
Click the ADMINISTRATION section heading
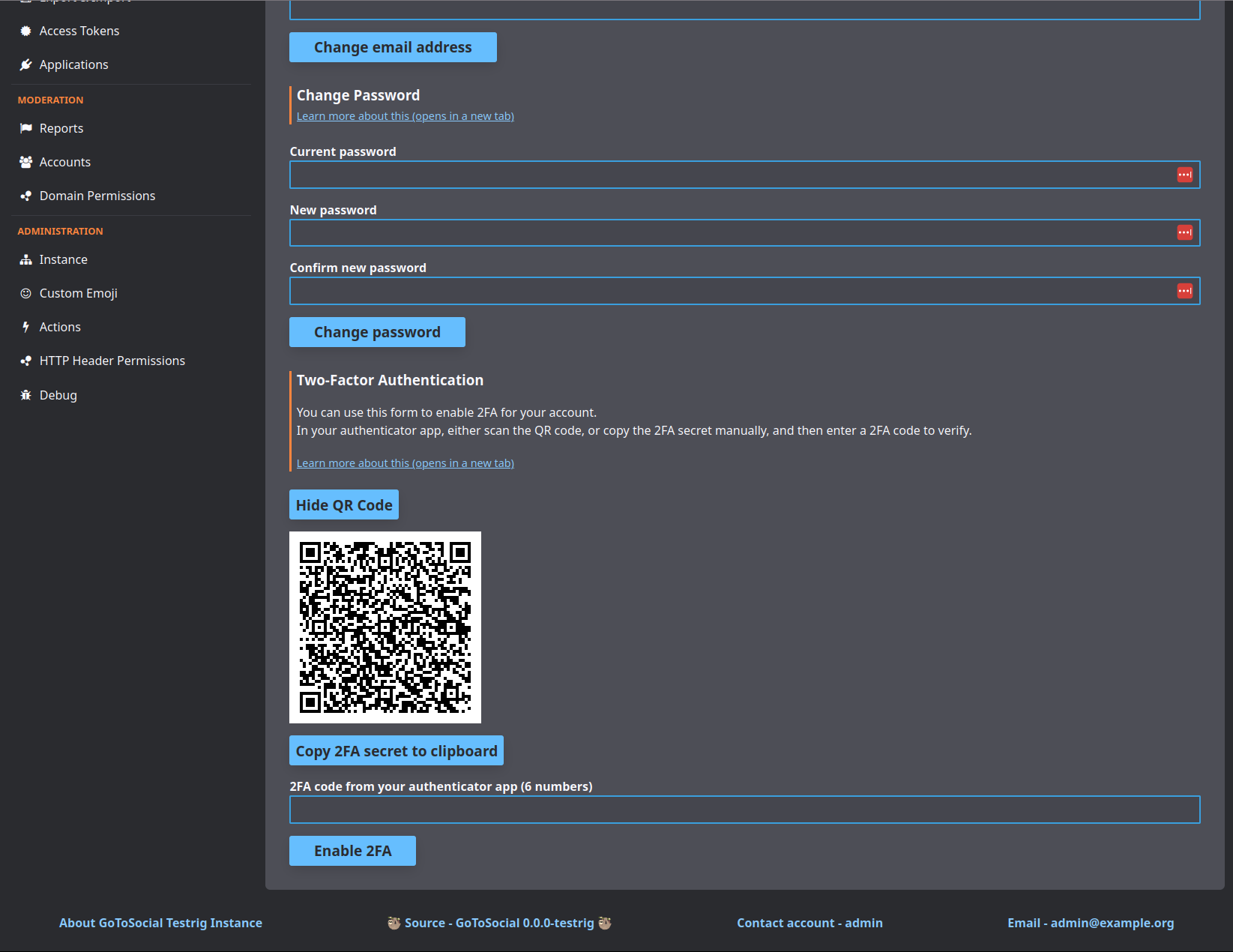pyautogui.click(x=60, y=231)
